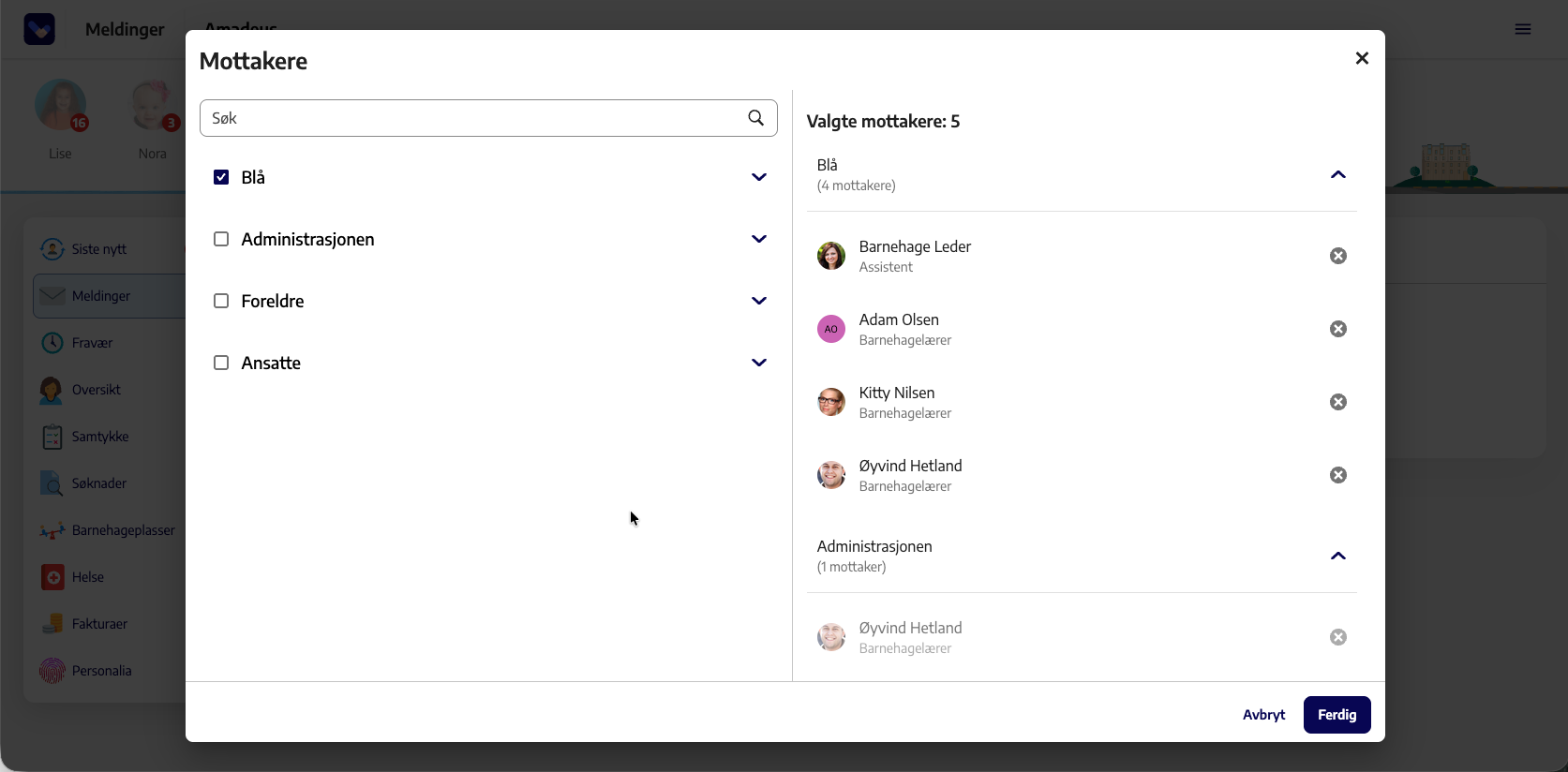Check the Administrasjonen checkbox
Screen dimensions: 1568x772
[221, 239]
